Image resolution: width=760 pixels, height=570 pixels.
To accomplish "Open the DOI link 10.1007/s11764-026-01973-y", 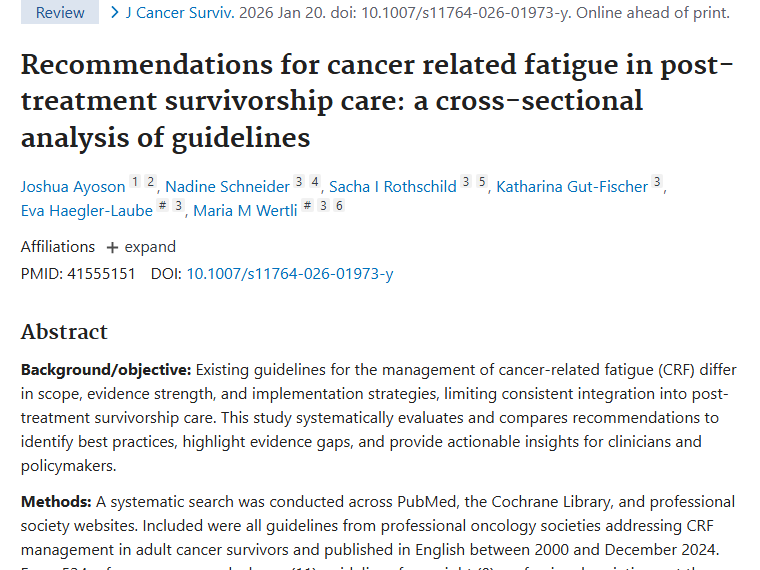I will [290, 273].
